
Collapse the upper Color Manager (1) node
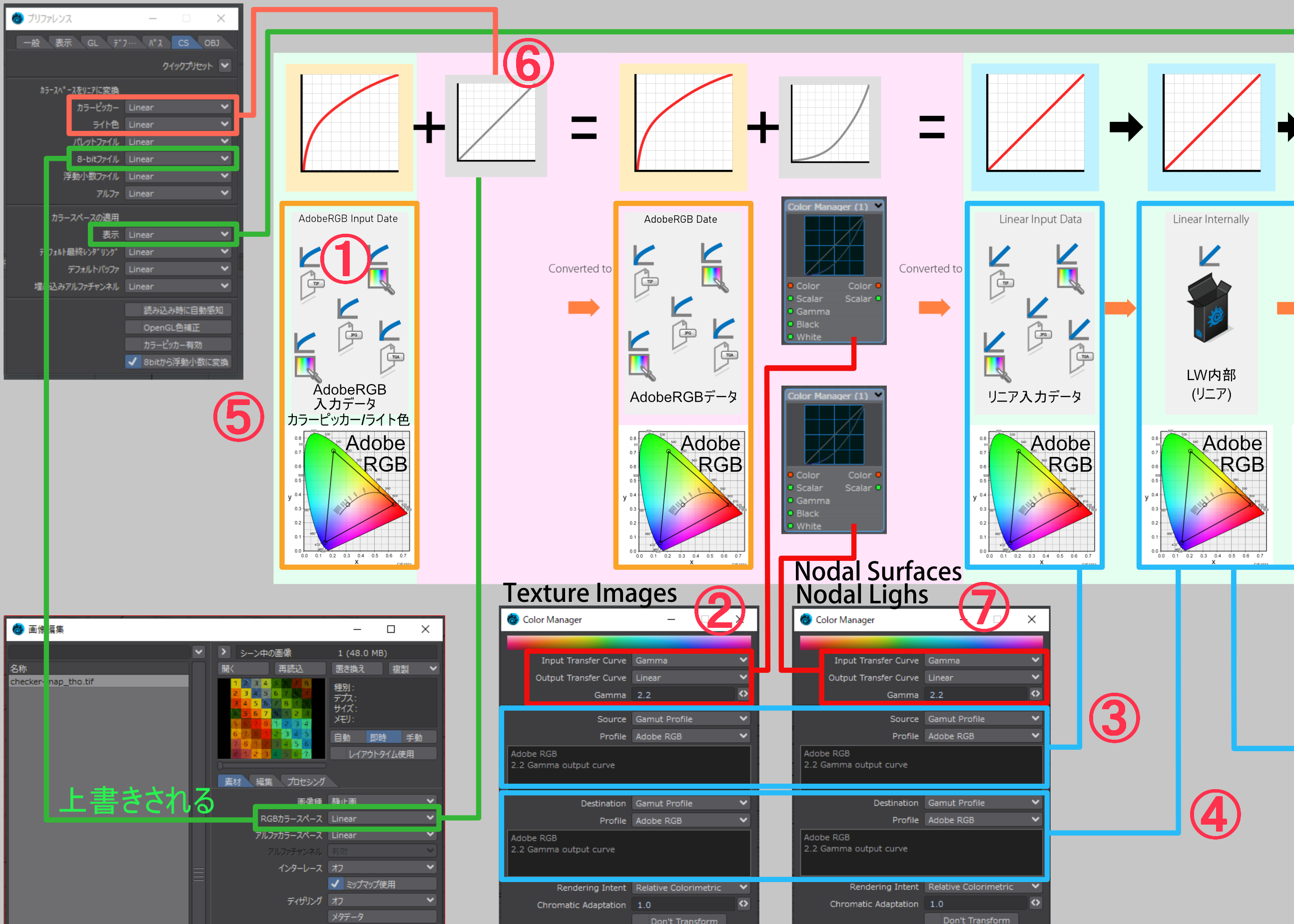pyautogui.click(x=878, y=206)
